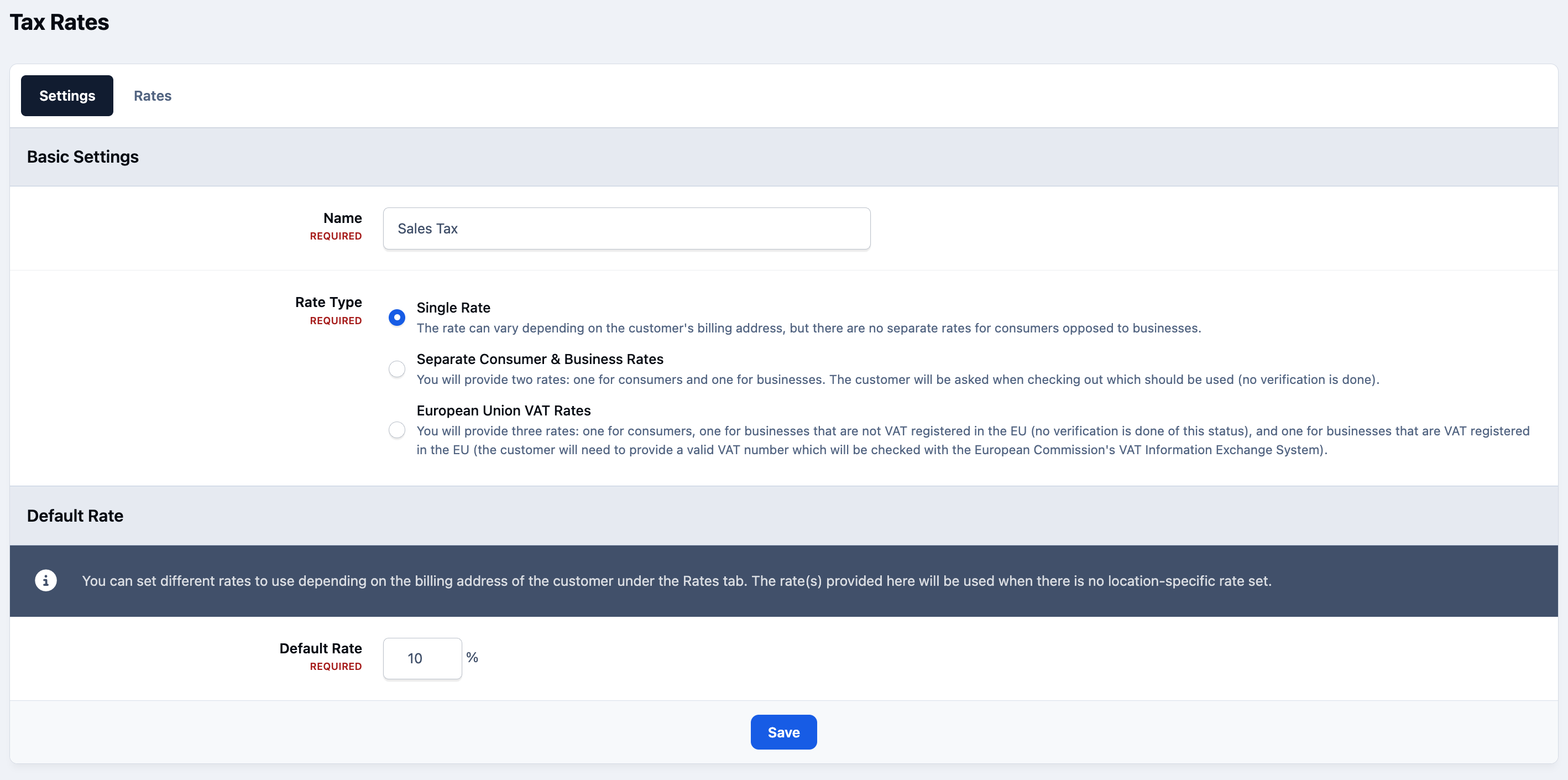Click the Default Rate section header bar
Screen dimensions: 1568x780
783,515
